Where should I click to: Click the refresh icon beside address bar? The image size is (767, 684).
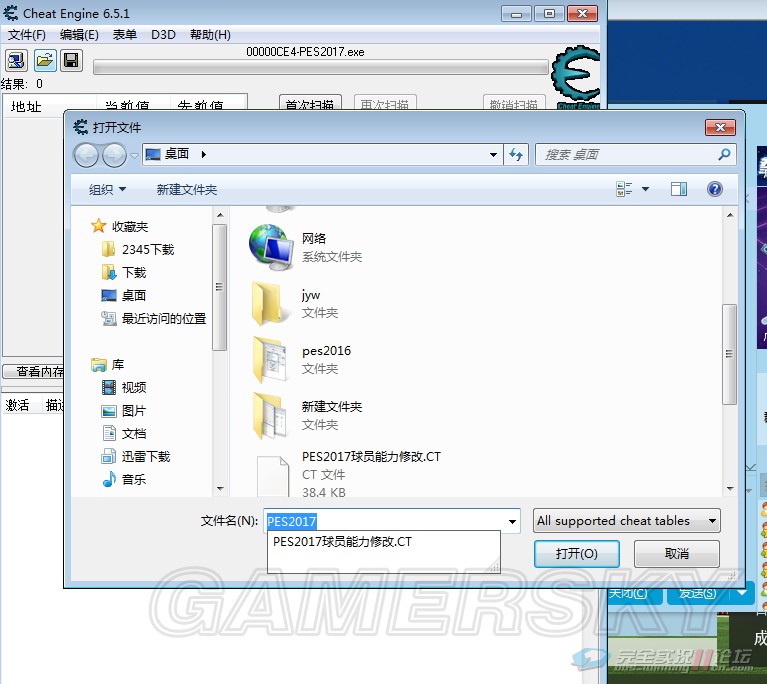(517, 154)
